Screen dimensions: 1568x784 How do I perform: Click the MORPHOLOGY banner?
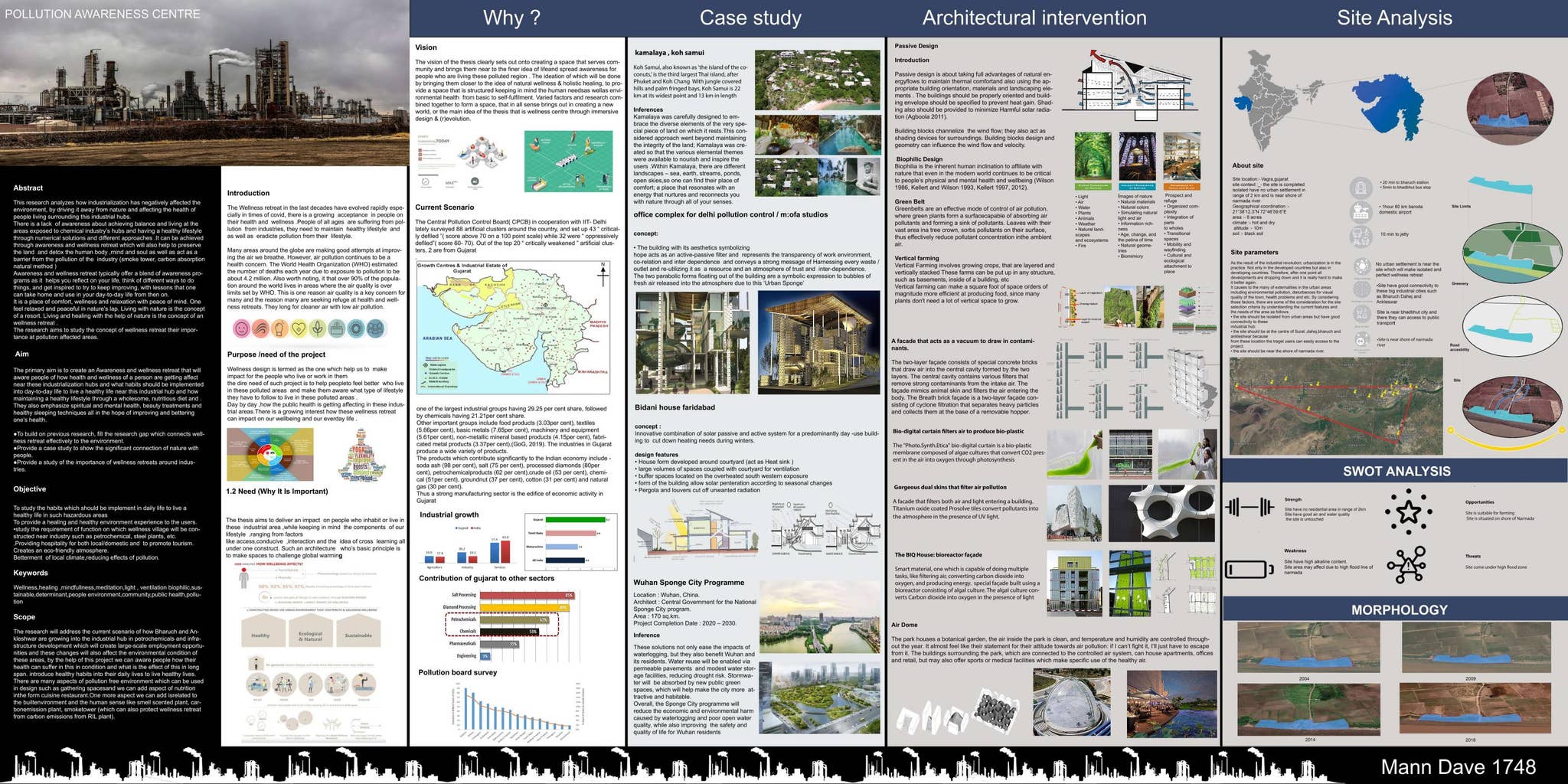pyautogui.click(x=1395, y=609)
